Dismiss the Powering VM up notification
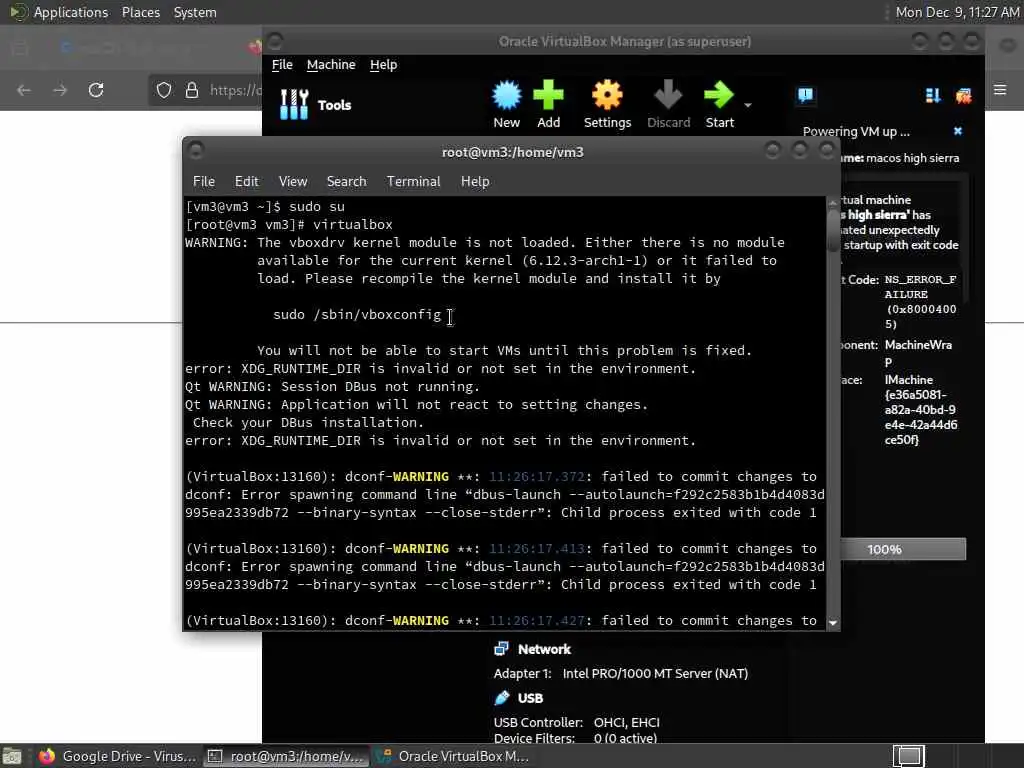This screenshot has width=1024, height=768. coord(957,131)
